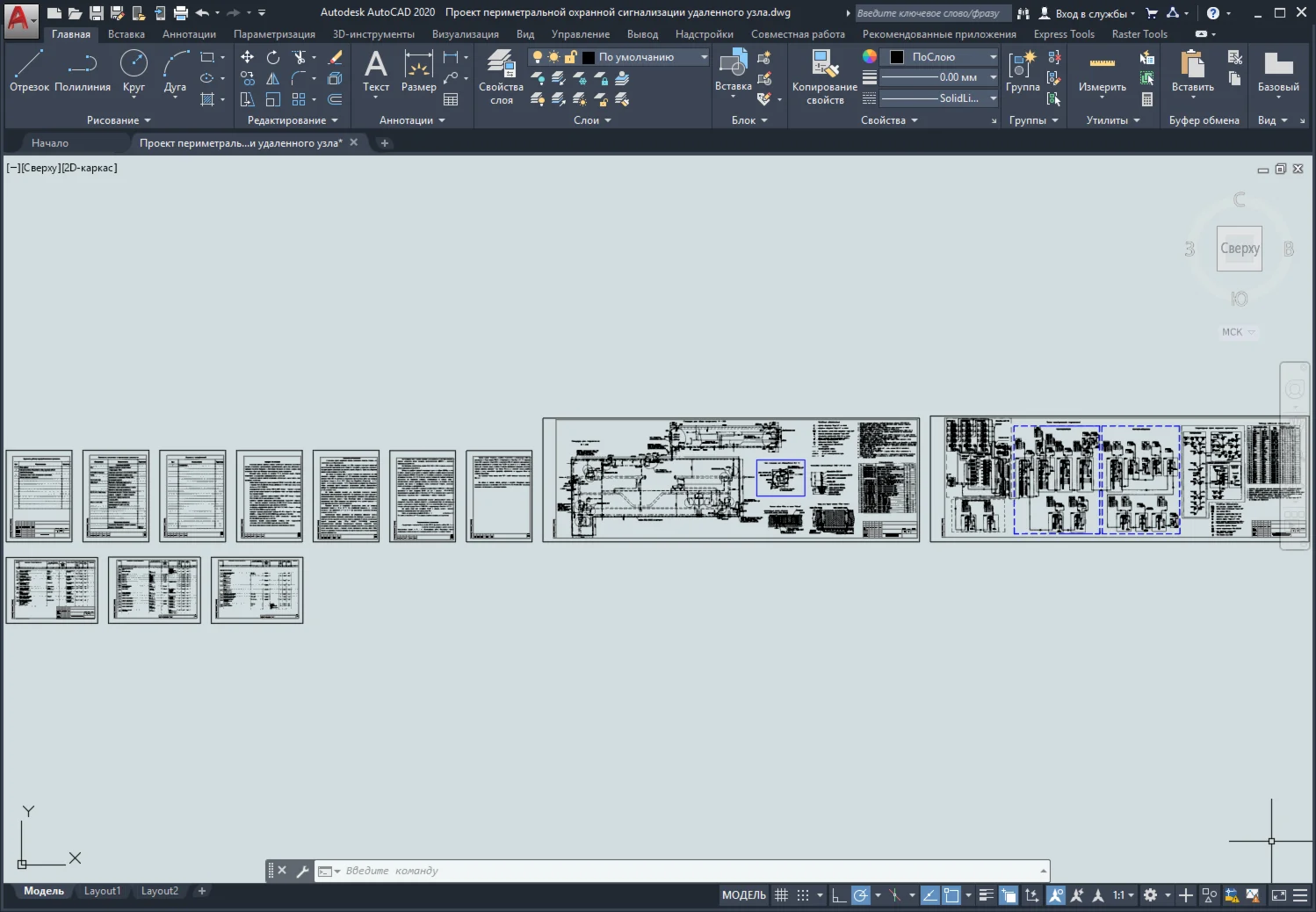Toggle МОДЕЛЬ model space button
The height and width of the screenshot is (912, 1316).
point(744,895)
